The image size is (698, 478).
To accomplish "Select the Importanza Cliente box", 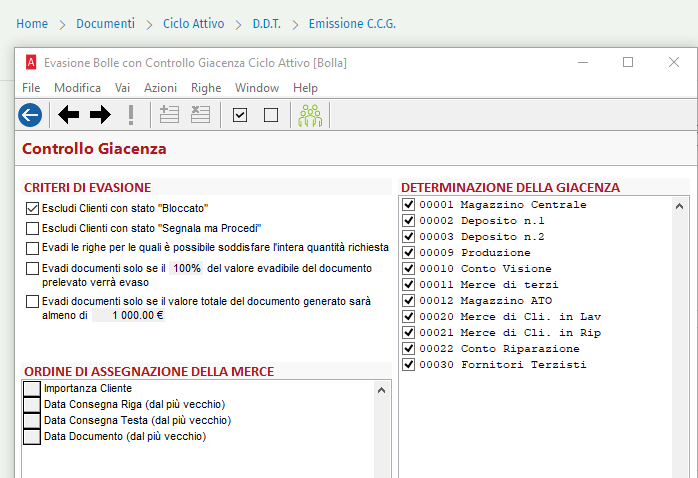I will click(32, 389).
